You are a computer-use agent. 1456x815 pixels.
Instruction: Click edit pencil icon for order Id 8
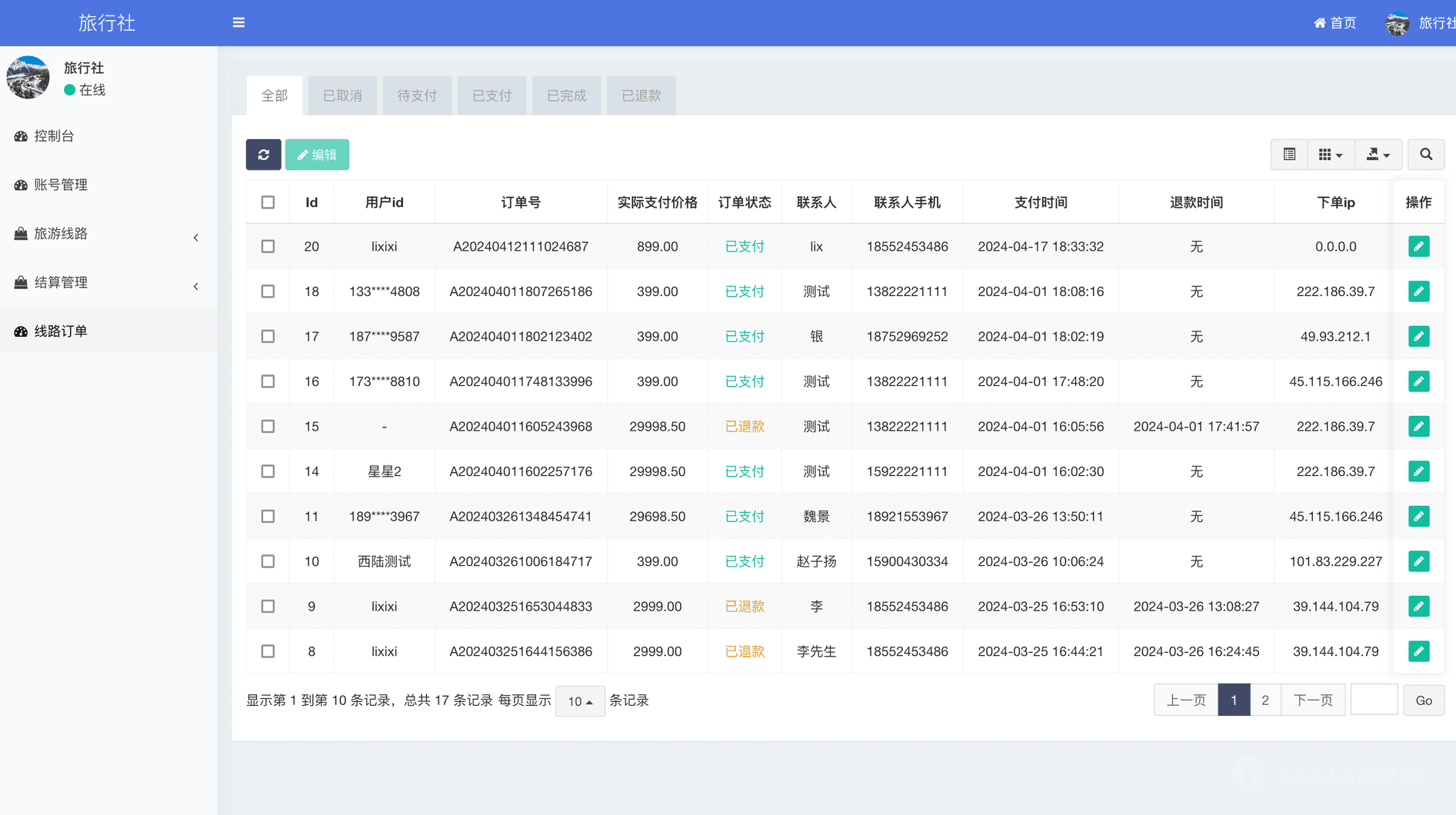(1418, 652)
